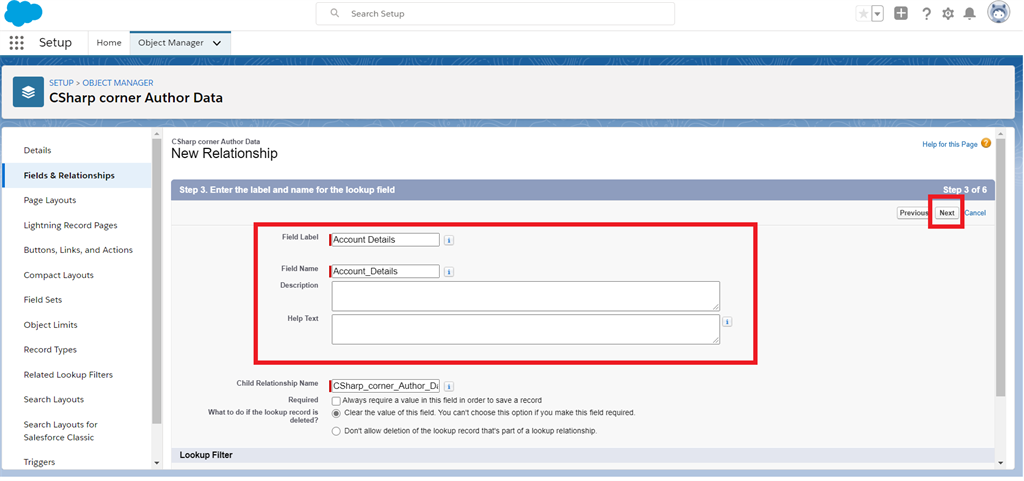Click the main page vertical scrollbar
The width and height of the screenshot is (1024, 481).
(x=1001, y=268)
